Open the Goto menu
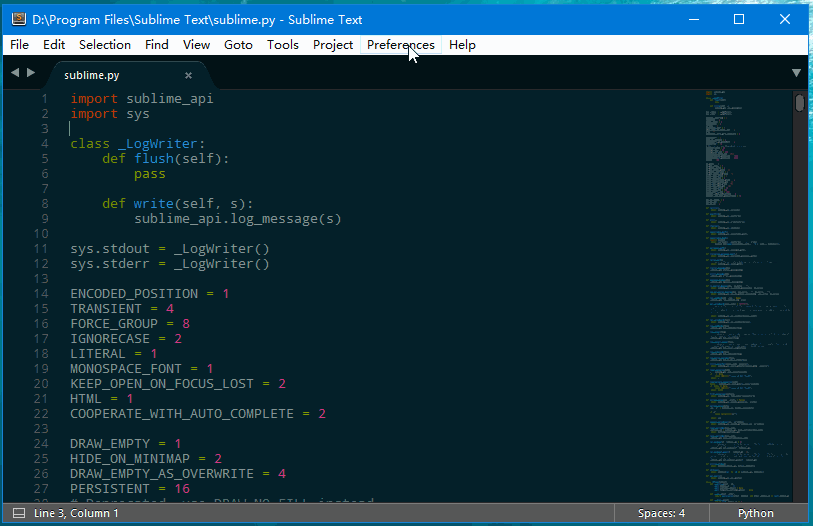 pyautogui.click(x=238, y=45)
